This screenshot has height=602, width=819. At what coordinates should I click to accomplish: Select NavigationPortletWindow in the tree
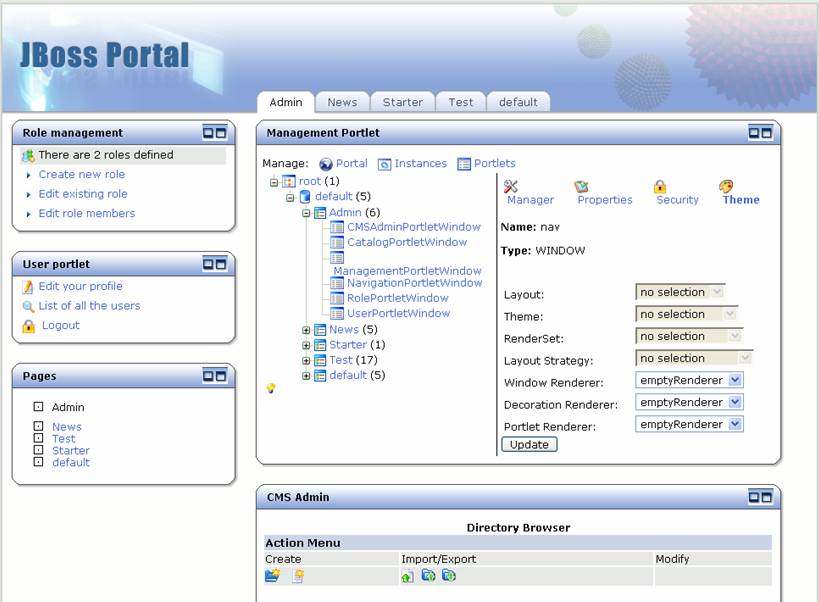(415, 283)
